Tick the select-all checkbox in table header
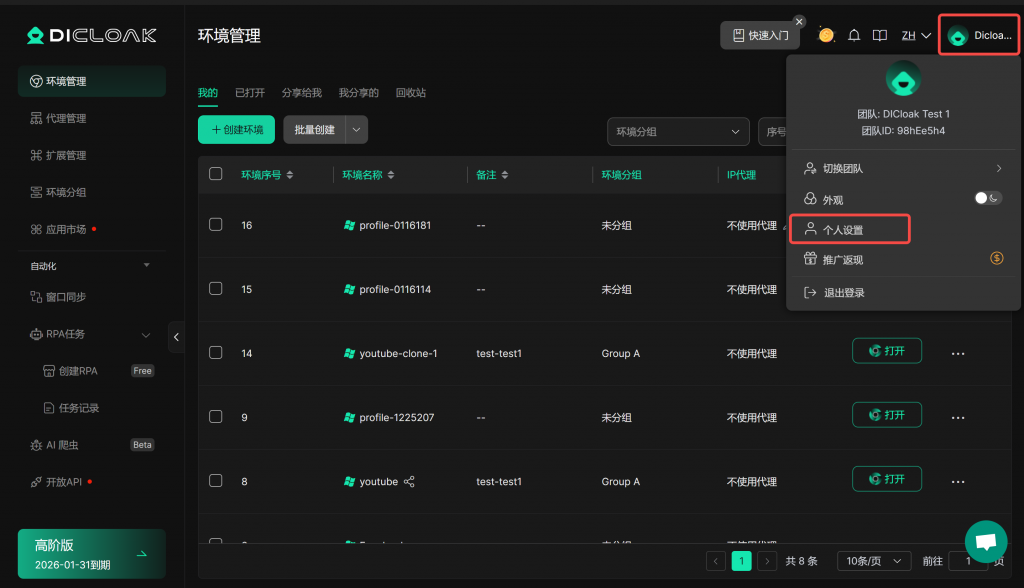This screenshot has height=588, width=1024. pos(215,174)
